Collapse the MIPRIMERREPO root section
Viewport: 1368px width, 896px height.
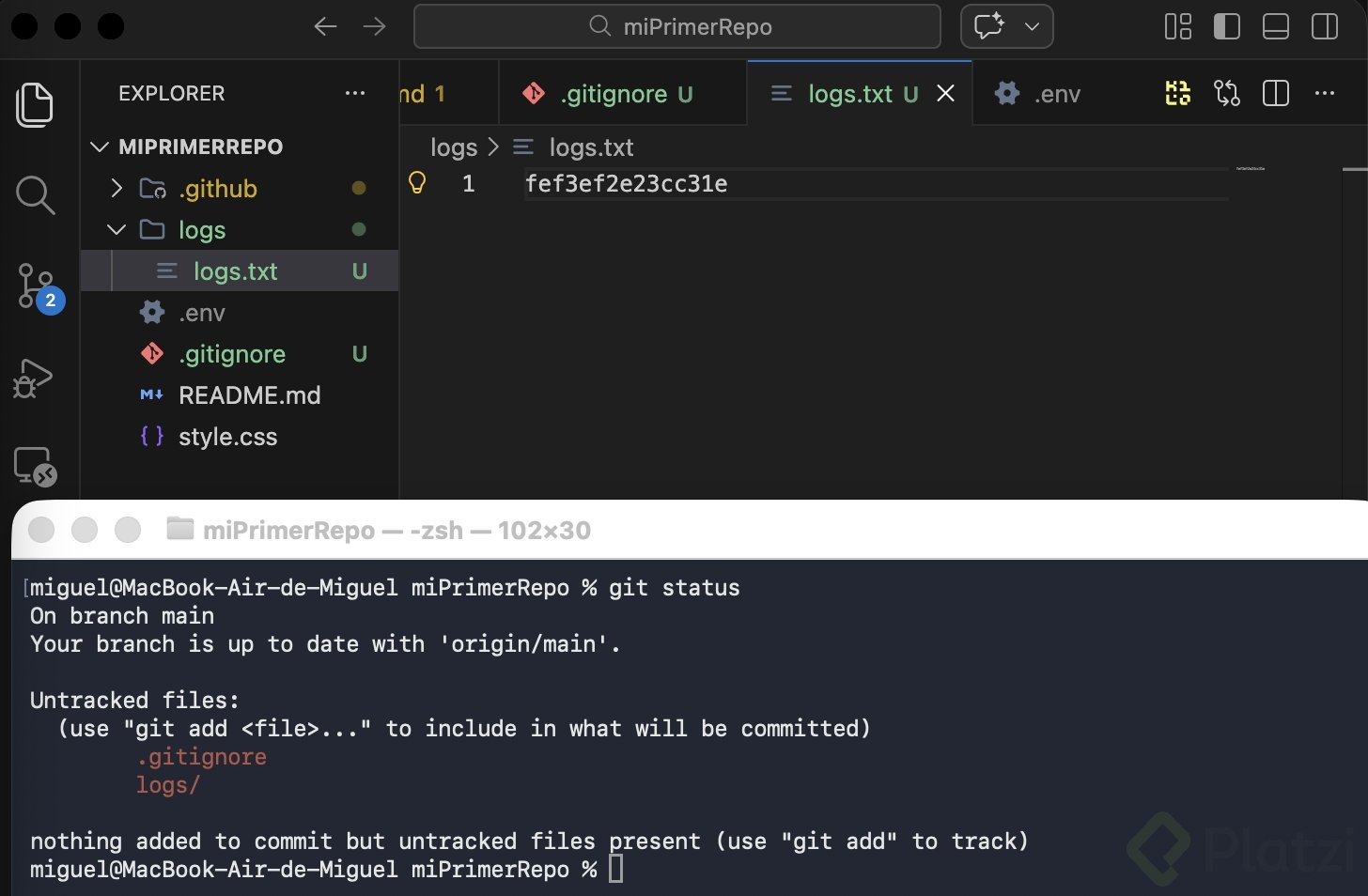tap(100, 147)
